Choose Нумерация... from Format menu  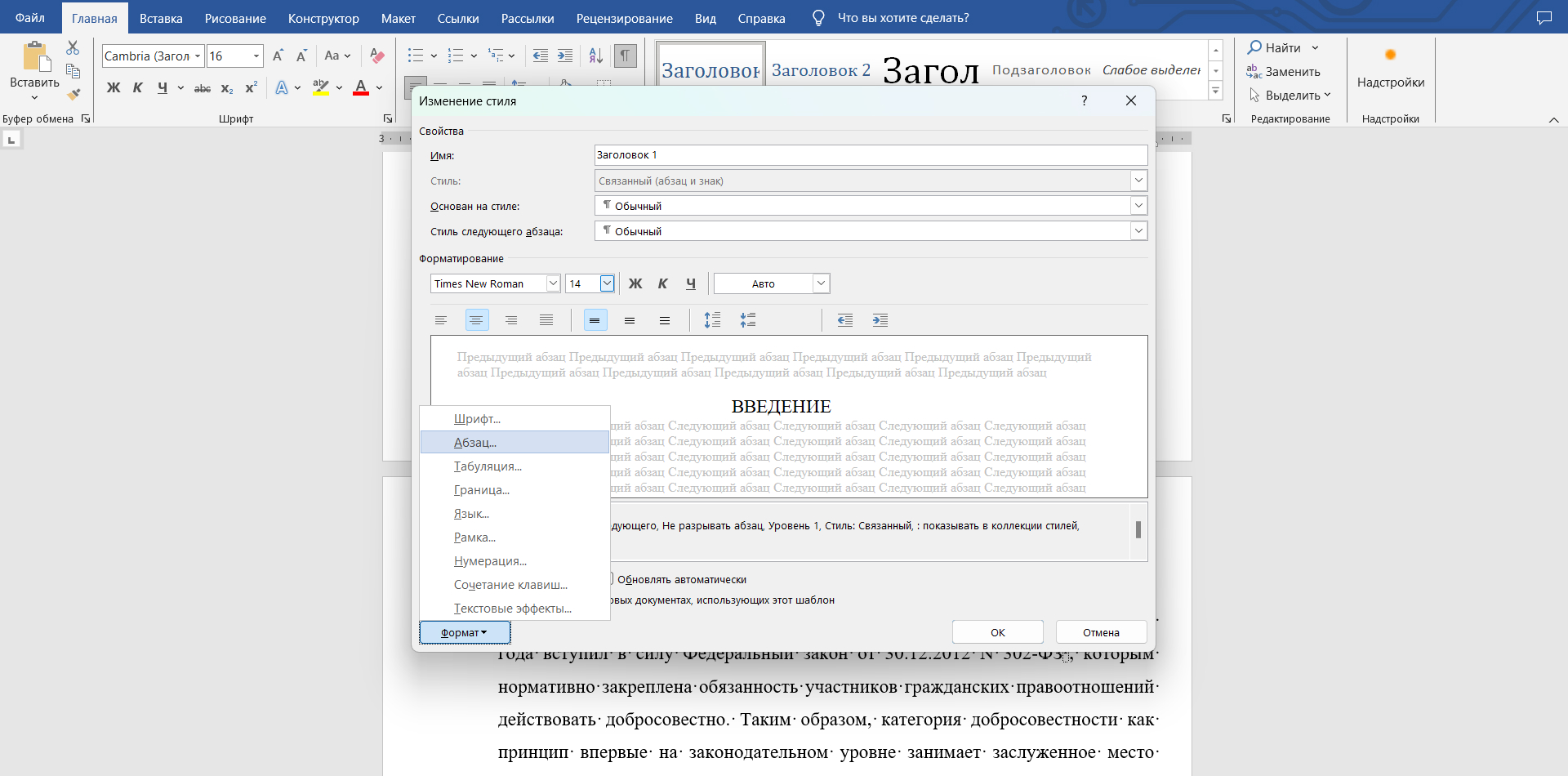pyautogui.click(x=514, y=560)
